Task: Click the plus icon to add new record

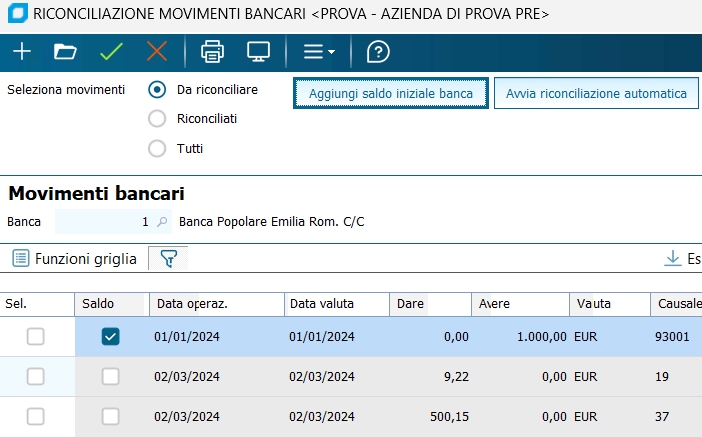Action: tap(21, 51)
